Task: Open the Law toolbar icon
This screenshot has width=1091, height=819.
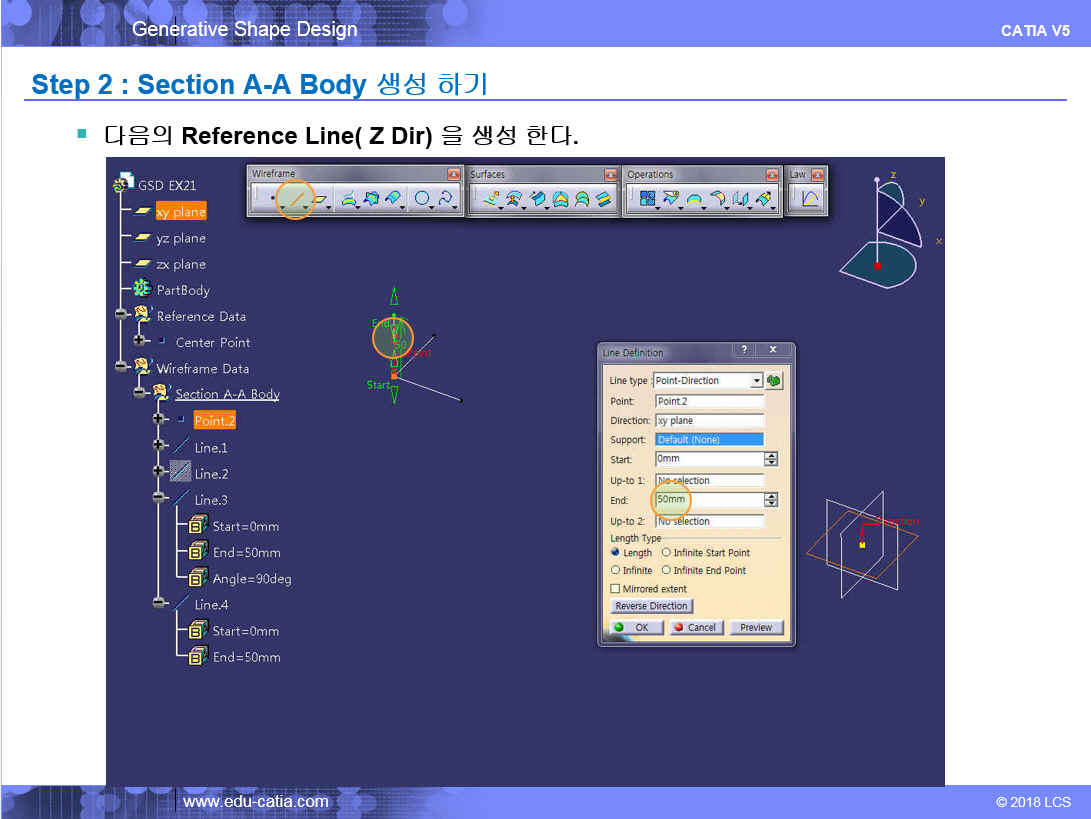Action: point(810,199)
